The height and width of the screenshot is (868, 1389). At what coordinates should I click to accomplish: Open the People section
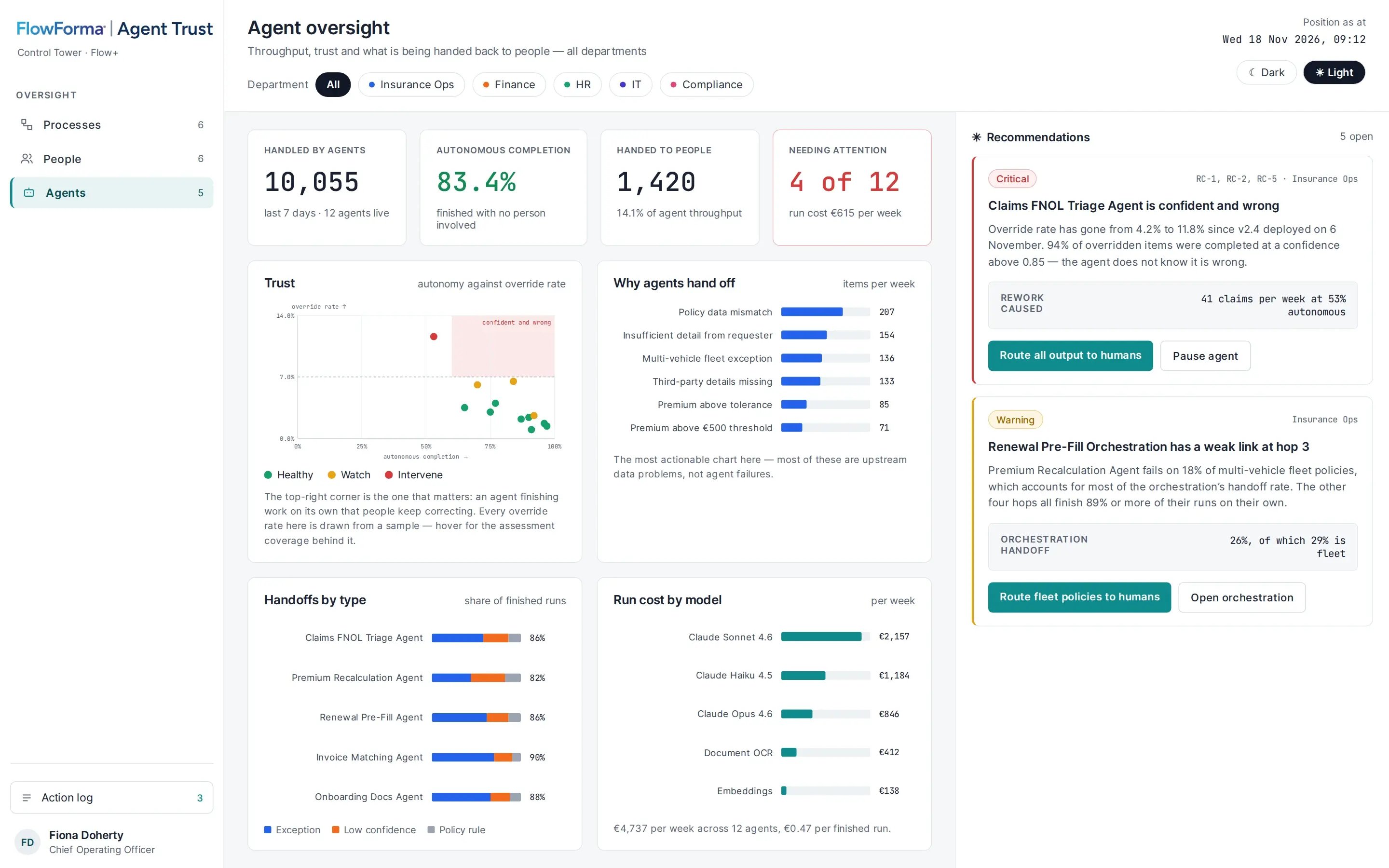click(112, 159)
